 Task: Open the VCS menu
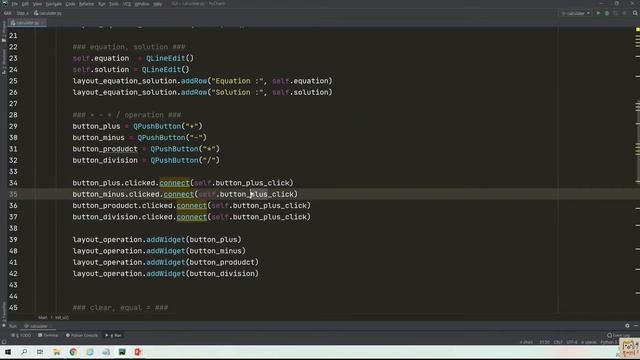127,4
